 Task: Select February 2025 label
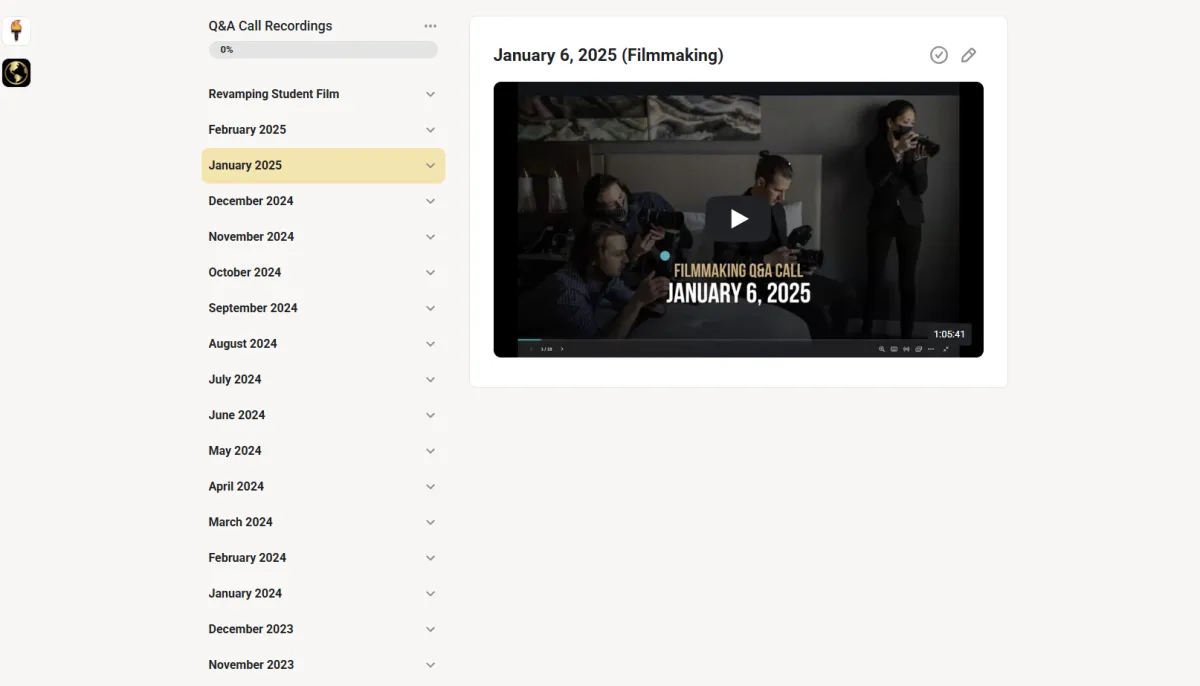coord(247,130)
